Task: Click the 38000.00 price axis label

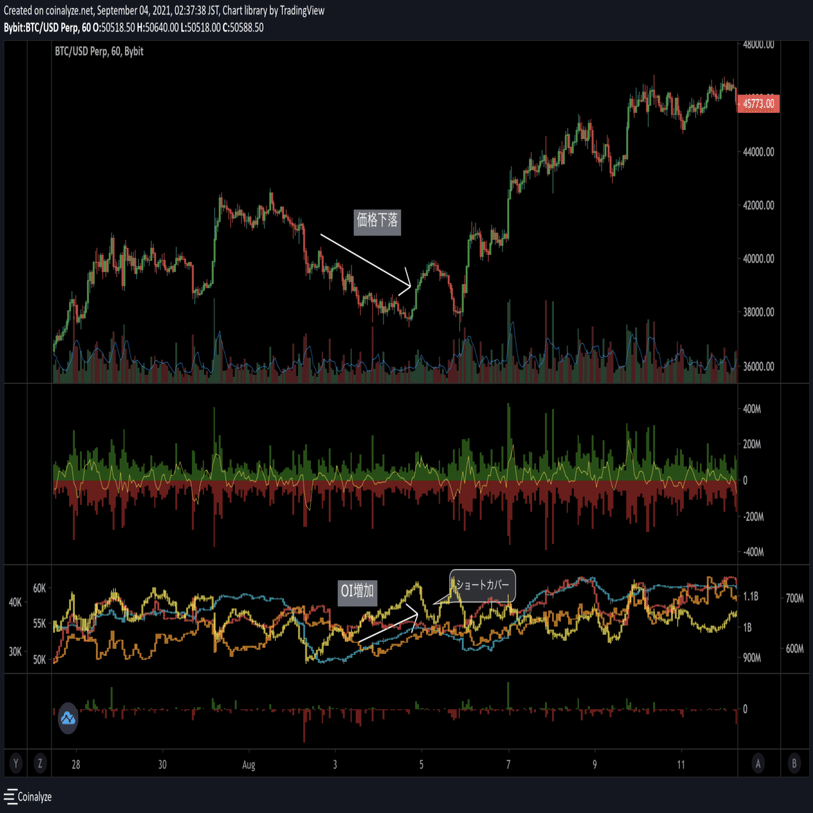Action: 759,312
